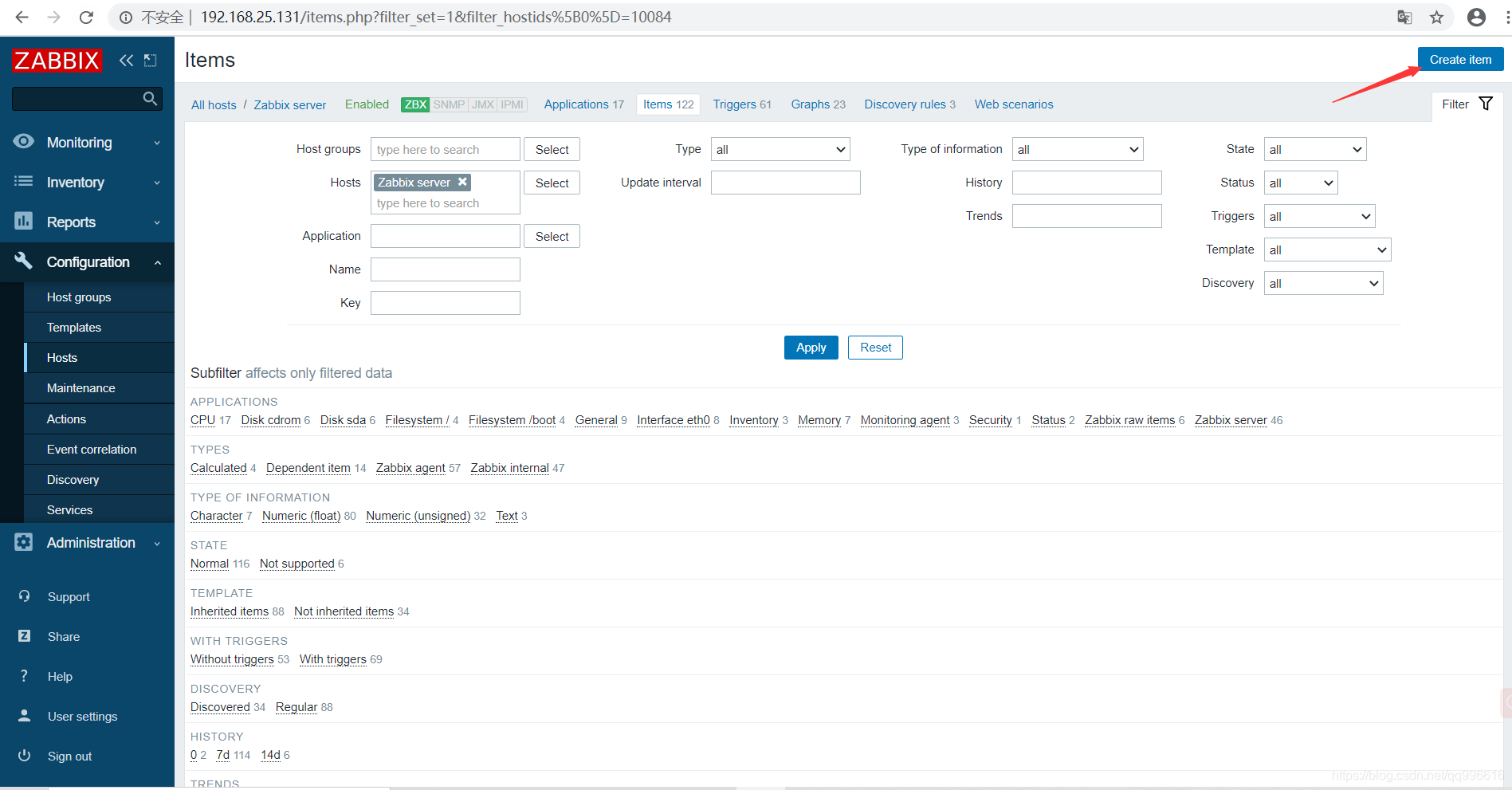Toggle kiosk/hide sidebar icon
Screen dimensions: 1512x790
(150, 61)
